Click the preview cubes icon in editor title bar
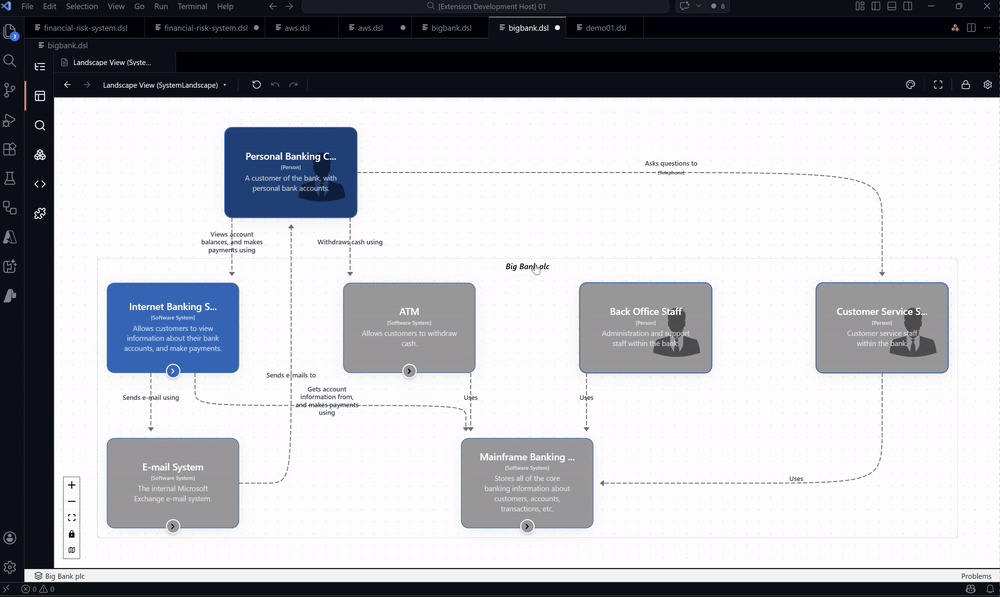 coord(955,28)
